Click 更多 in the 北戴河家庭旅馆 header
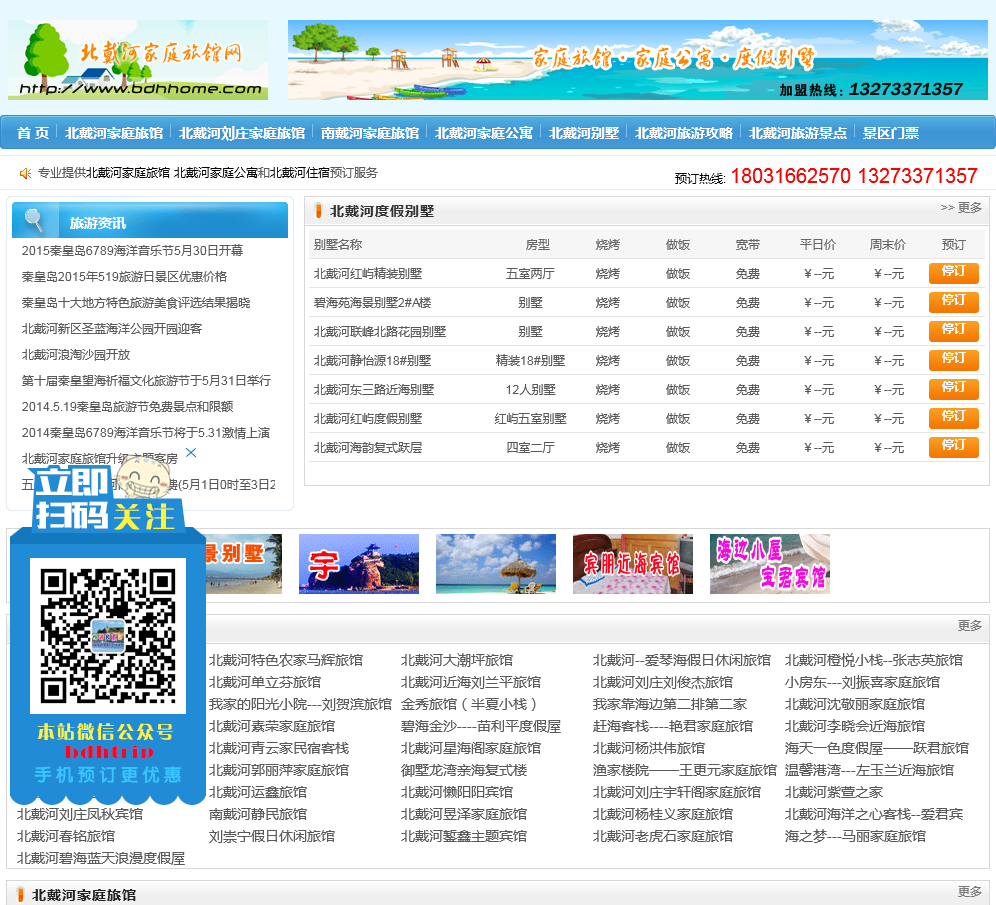Image resolution: width=996 pixels, height=905 pixels. (x=969, y=892)
